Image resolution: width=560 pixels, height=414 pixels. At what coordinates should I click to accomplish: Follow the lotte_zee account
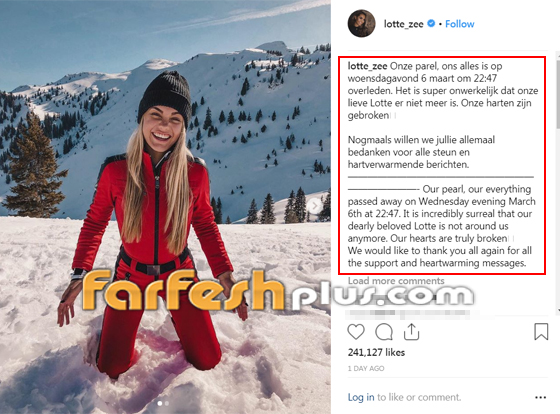[x=460, y=24]
